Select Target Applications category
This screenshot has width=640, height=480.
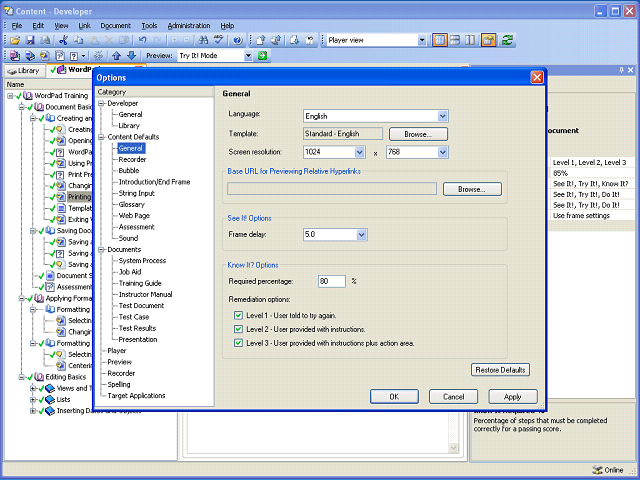136,396
